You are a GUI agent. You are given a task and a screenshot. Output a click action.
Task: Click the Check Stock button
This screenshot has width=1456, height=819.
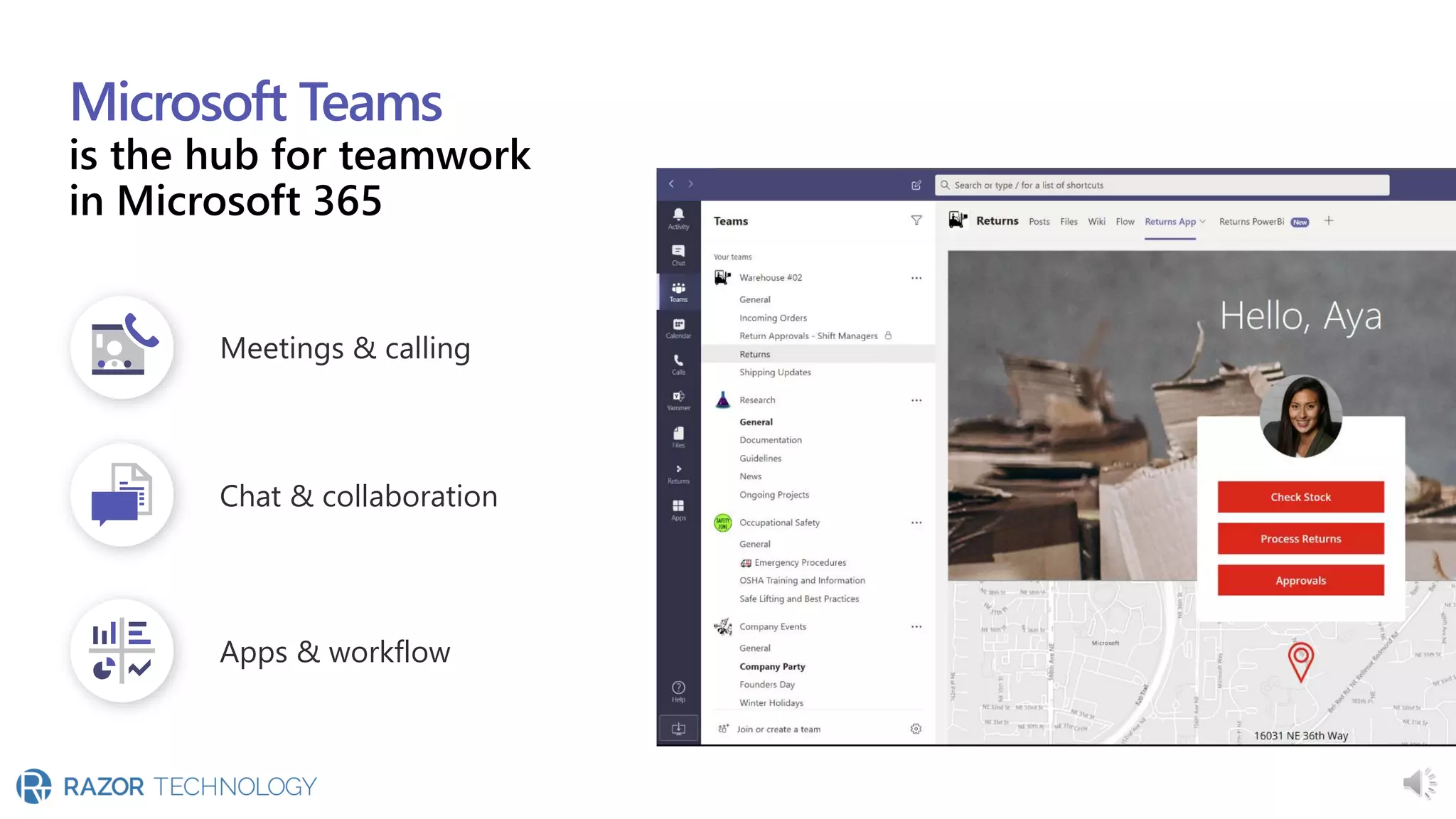pyautogui.click(x=1300, y=497)
